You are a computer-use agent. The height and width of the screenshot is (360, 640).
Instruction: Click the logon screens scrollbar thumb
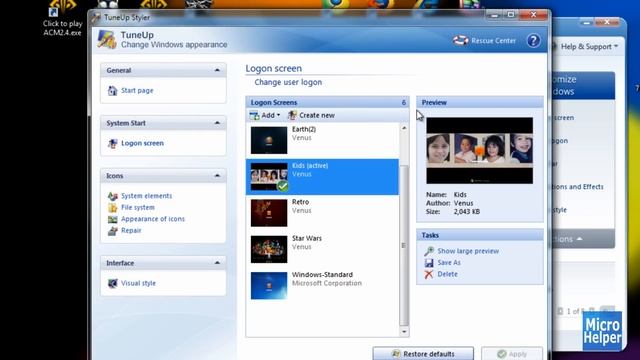click(x=404, y=245)
